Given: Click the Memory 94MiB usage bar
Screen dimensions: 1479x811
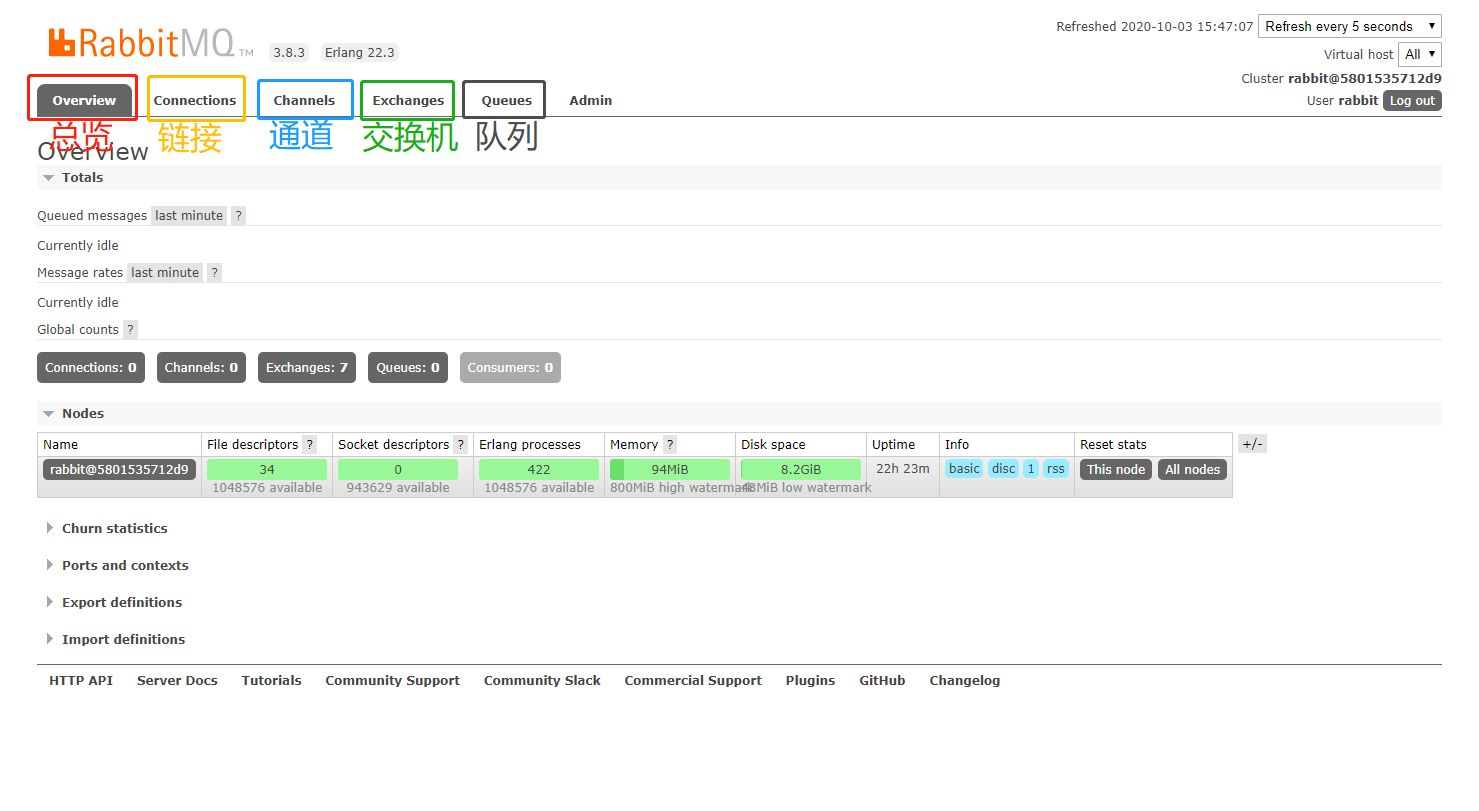Looking at the screenshot, I should 670,470.
